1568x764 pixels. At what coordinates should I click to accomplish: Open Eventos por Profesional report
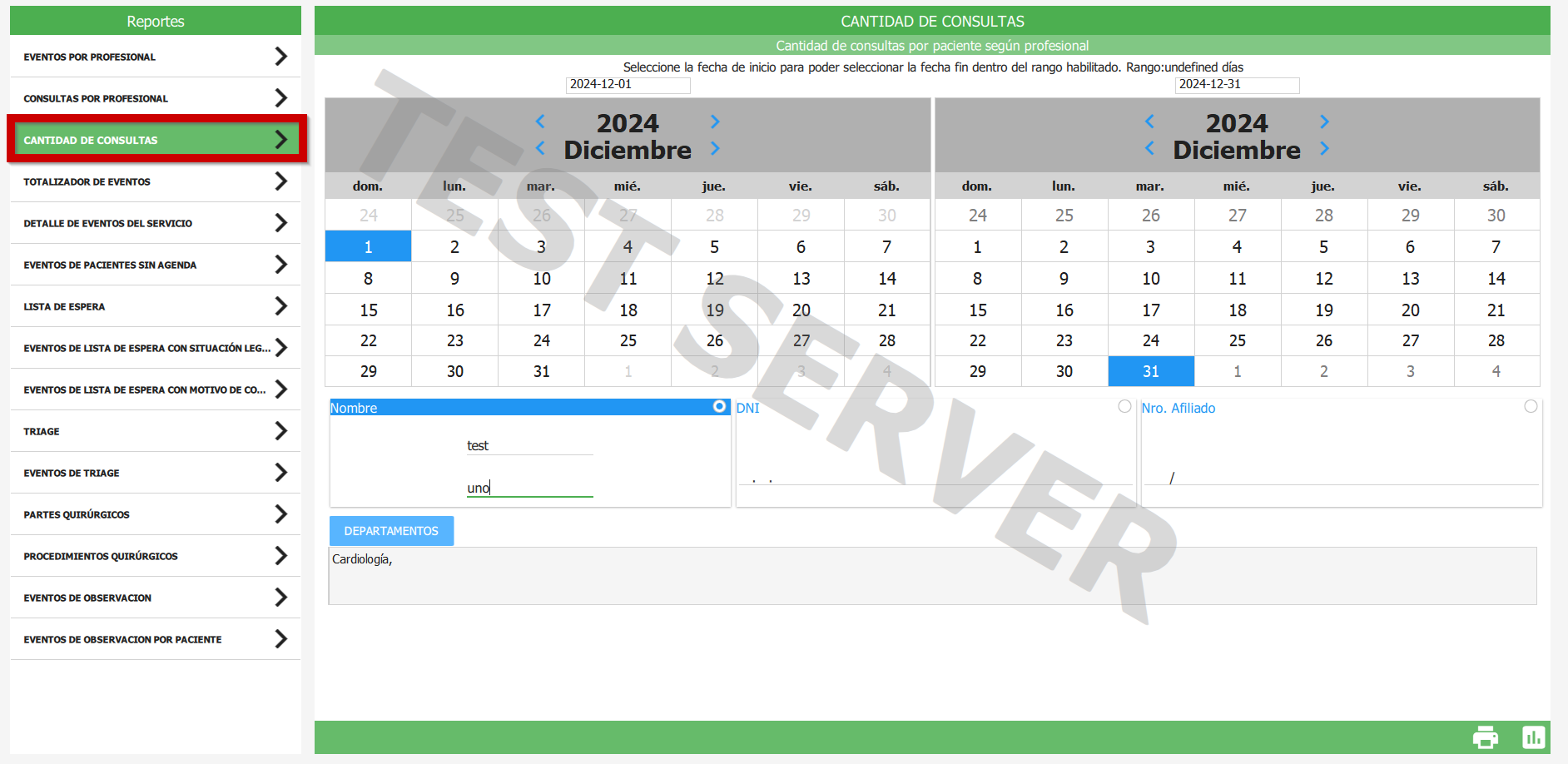pos(155,57)
